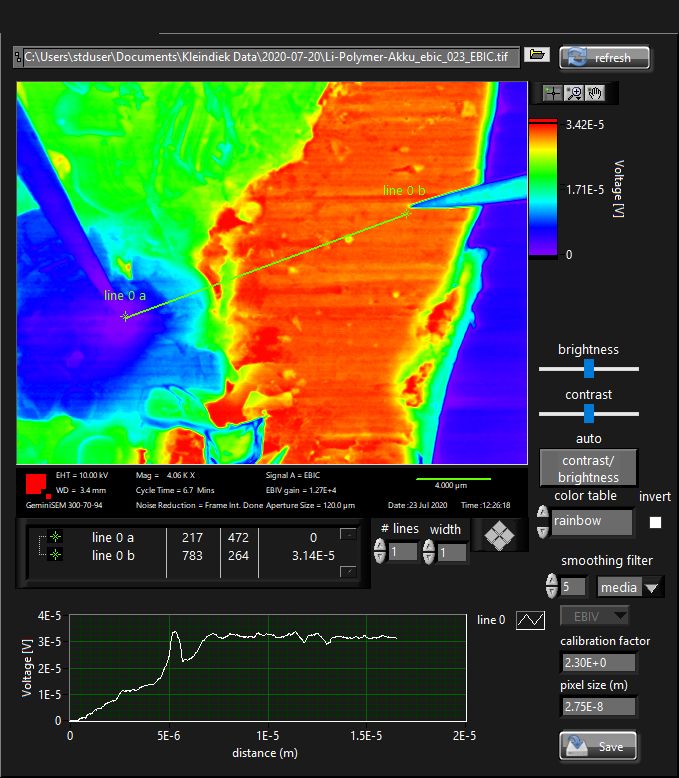Activate the zoom magnifier tool

(574, 93)
